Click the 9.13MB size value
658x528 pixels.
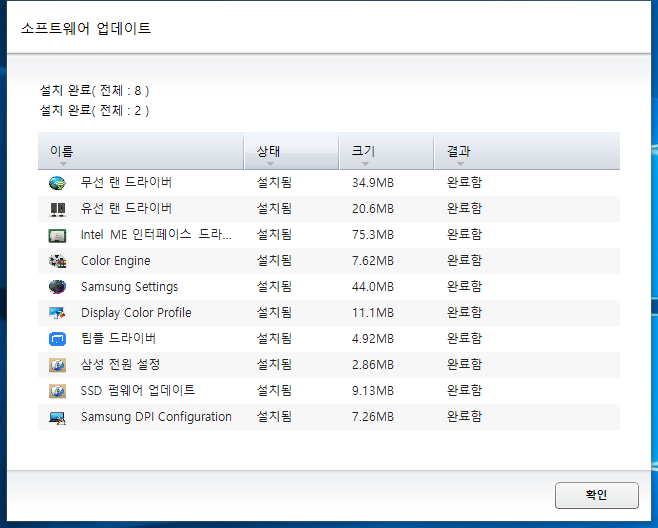click(x=373, y=391)
